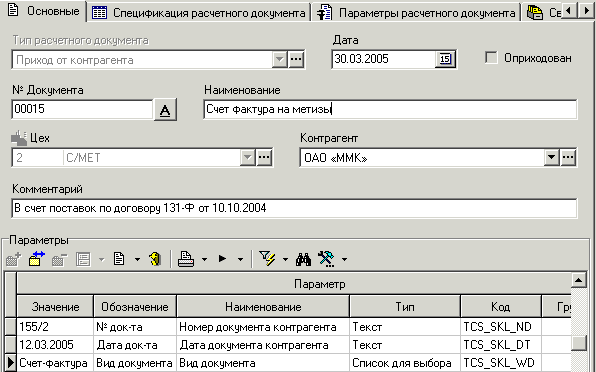Click the document page icon in parameters toolbar
The image size is (596, 372).
point(119,259)
